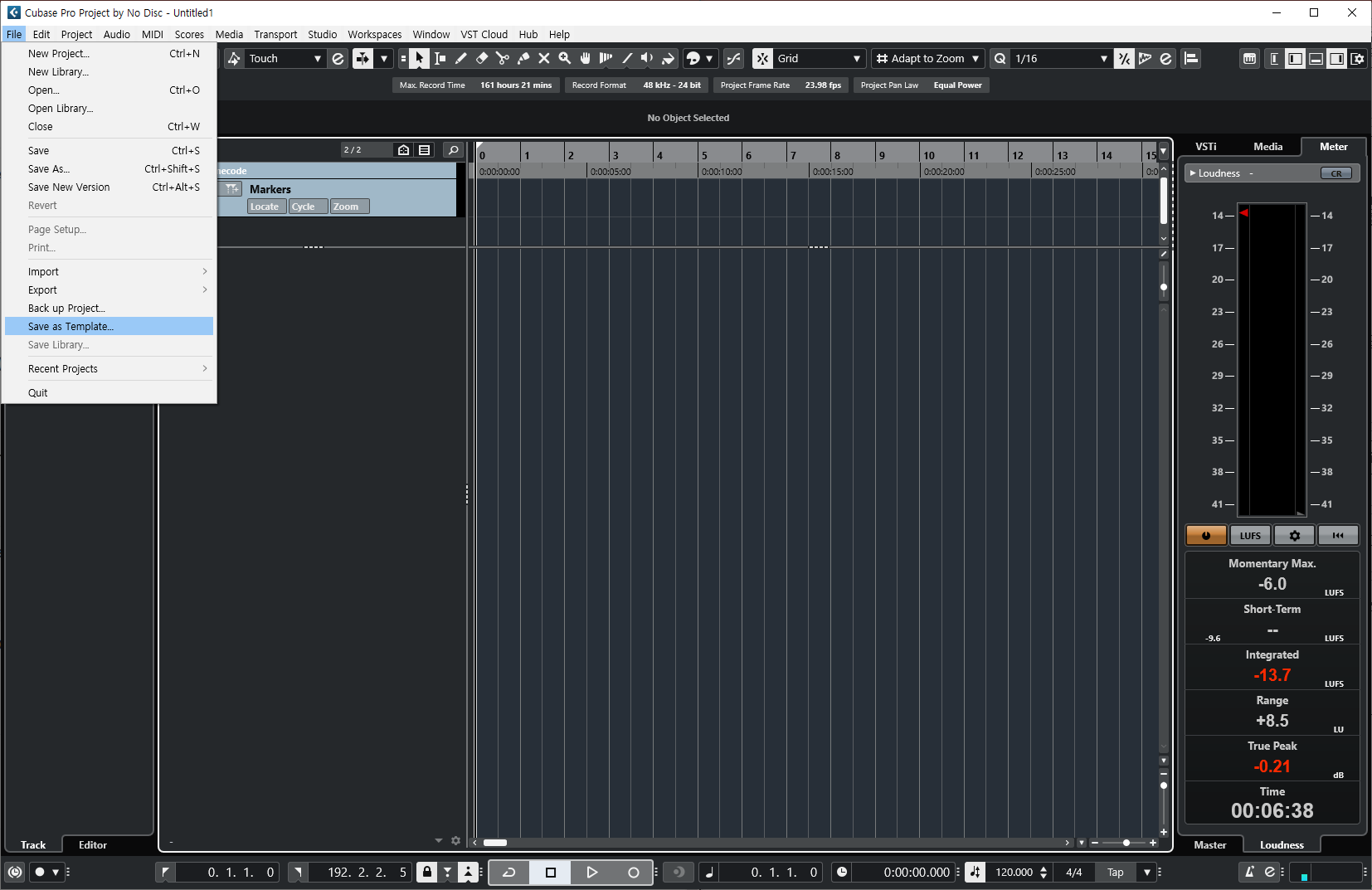Click the Tap tempo button

coord(1115,872)
